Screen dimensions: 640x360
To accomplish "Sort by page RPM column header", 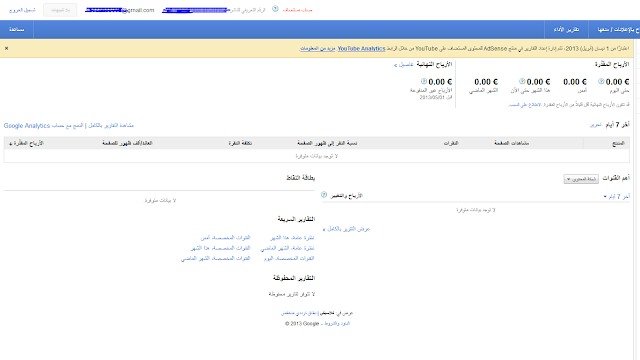I will (x=127, y=143).
